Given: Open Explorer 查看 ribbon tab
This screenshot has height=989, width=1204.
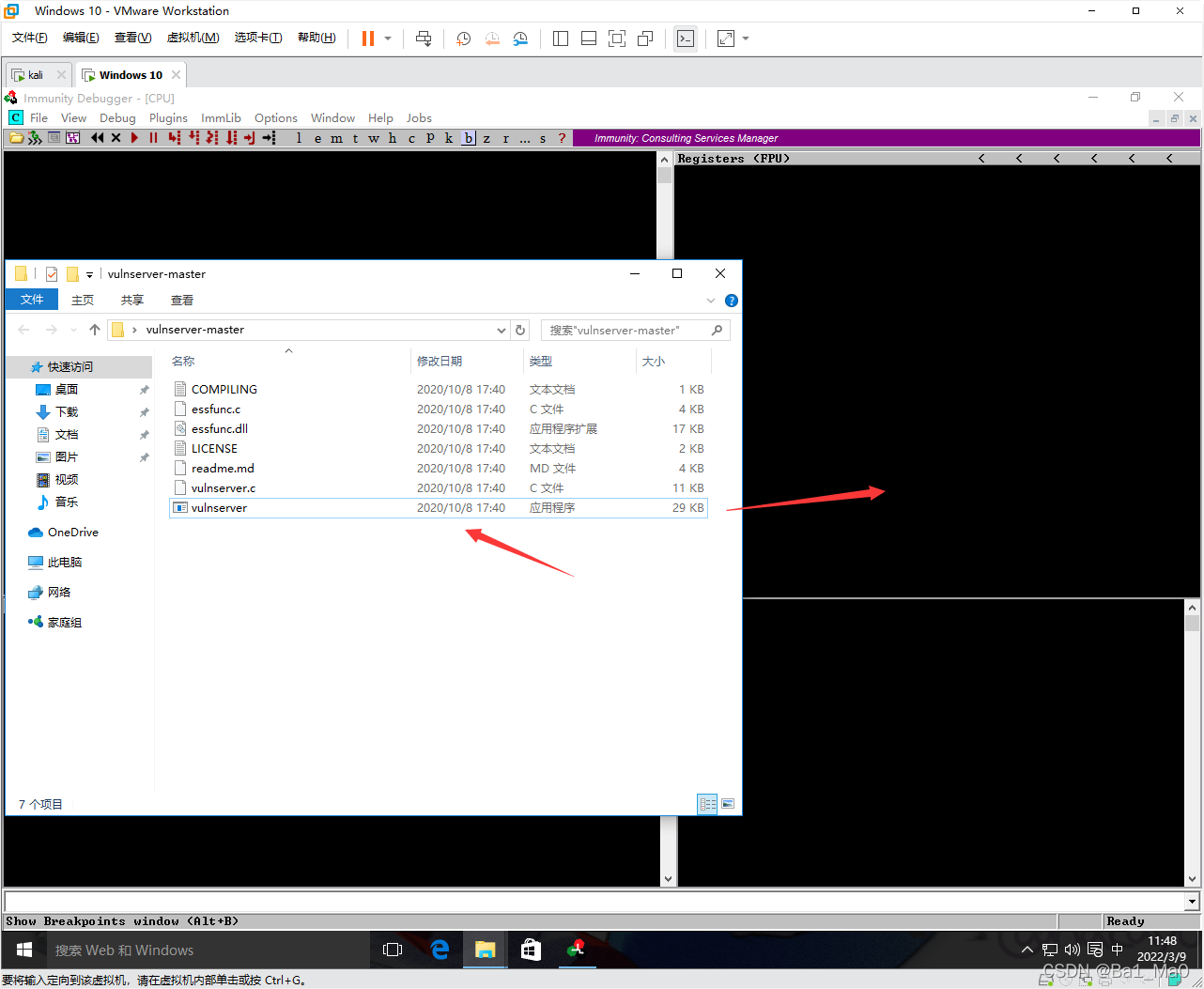Looking at the screenshot, I should pos(182,300).
